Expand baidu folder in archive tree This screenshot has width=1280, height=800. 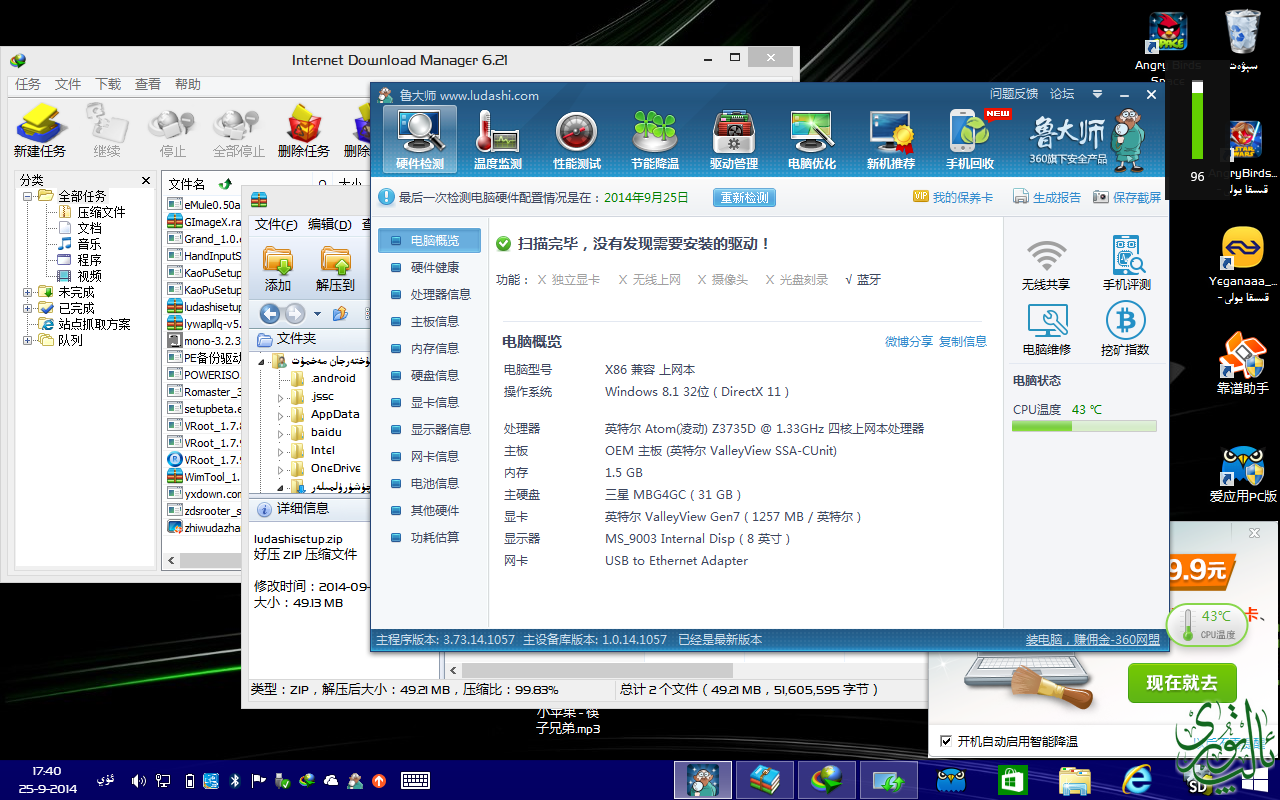pyautogui.click(x=281, y=433)
